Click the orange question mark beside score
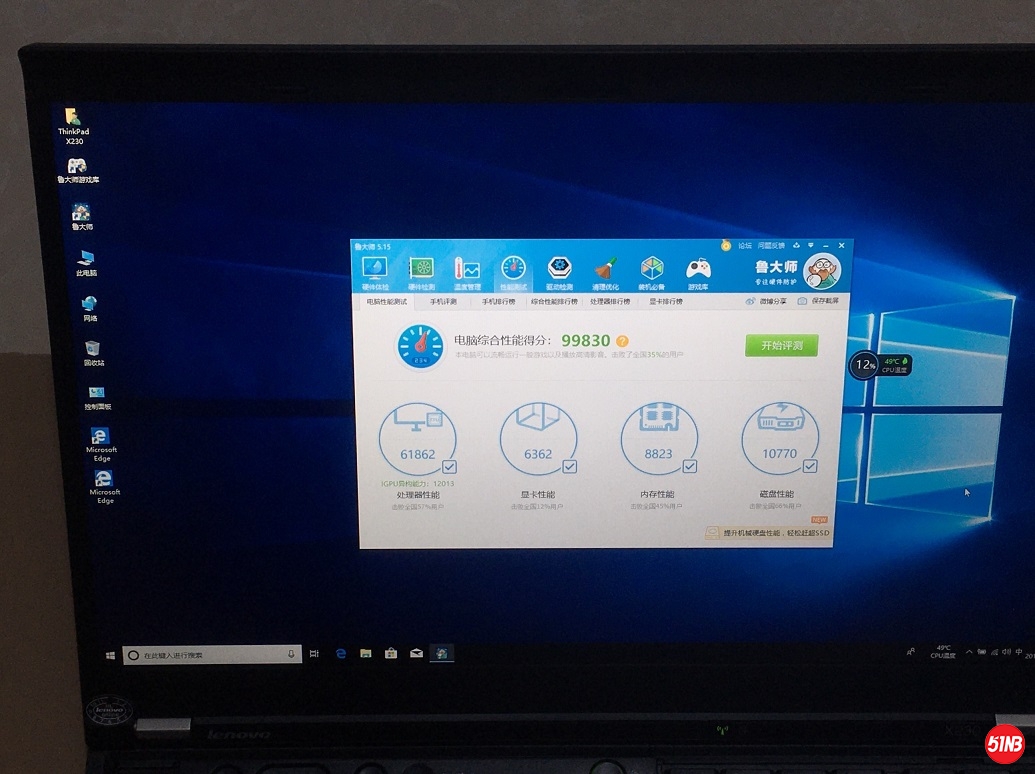 [622, 341]
